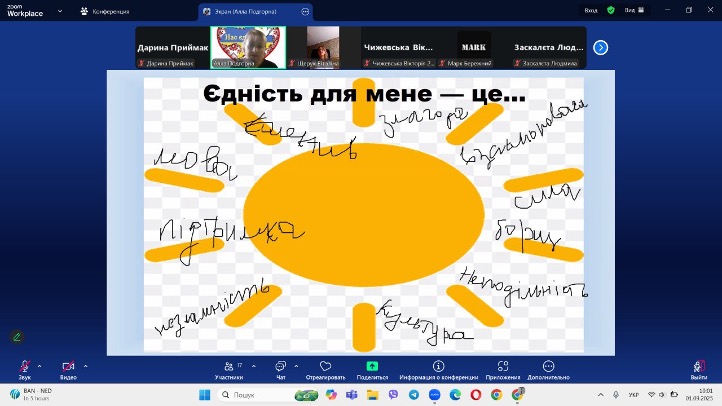Click the green Поделиться share screen button
This screenshot has height=406, width=722.
[372, 367]
